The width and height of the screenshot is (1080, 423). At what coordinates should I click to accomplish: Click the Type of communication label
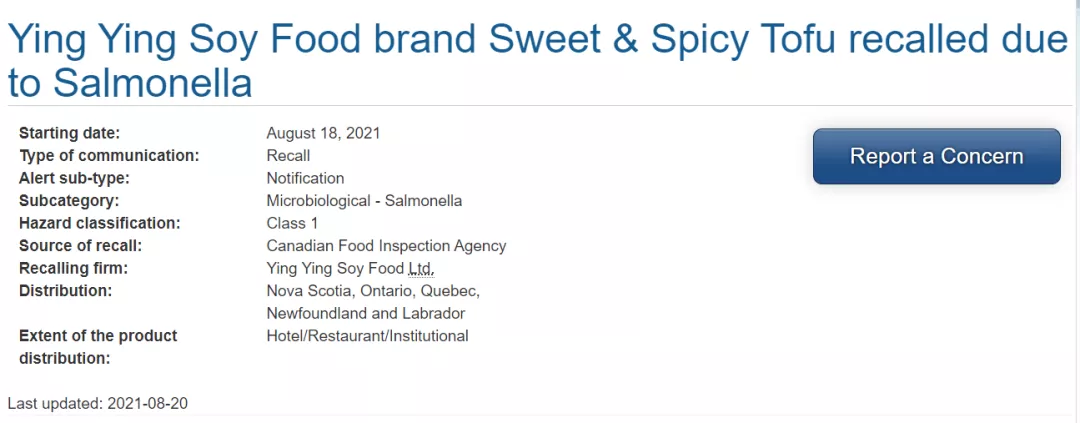tap(109, 156)
